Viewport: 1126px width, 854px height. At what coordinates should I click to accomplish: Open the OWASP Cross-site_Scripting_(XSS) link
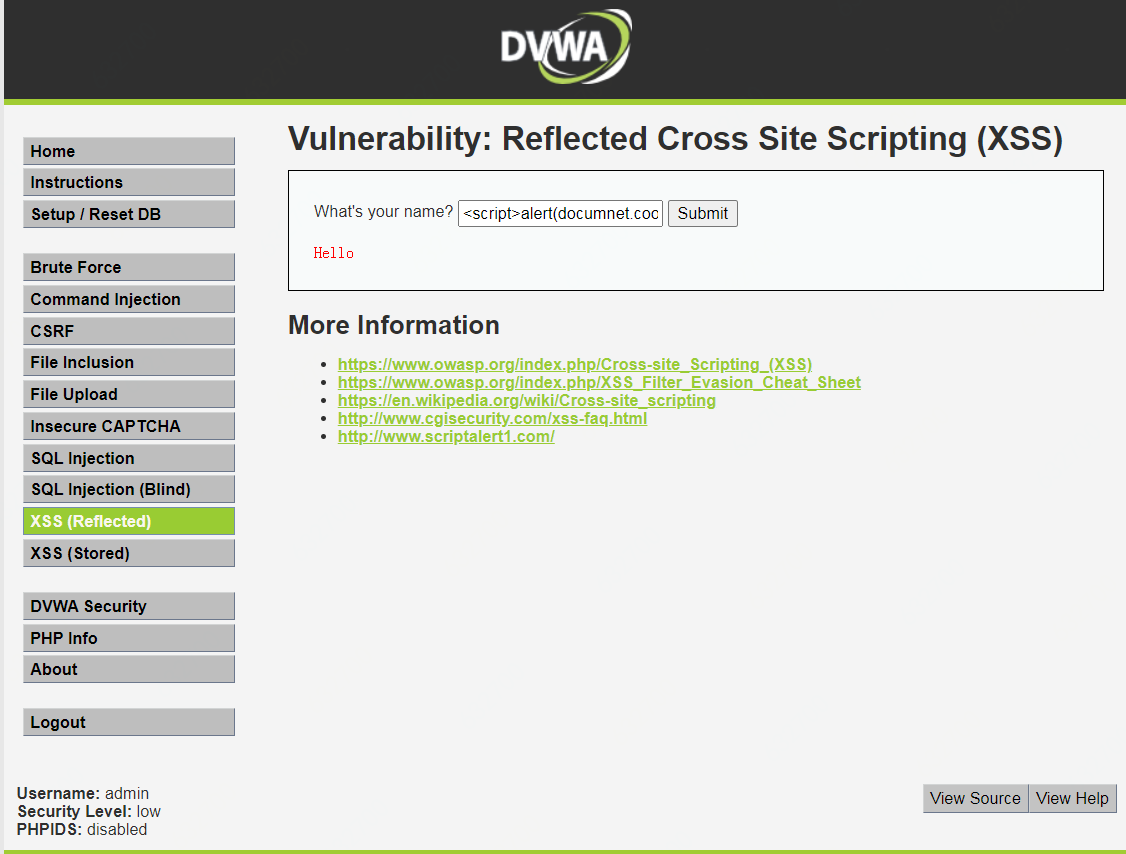pos(574,364)
